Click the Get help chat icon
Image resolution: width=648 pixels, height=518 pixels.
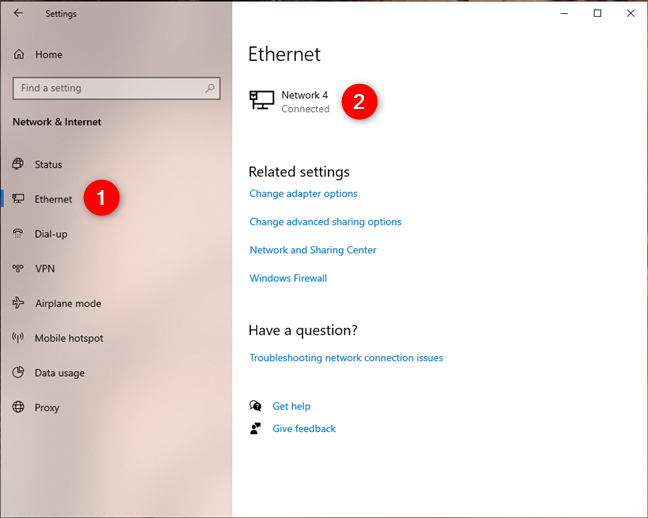(255, 406)
